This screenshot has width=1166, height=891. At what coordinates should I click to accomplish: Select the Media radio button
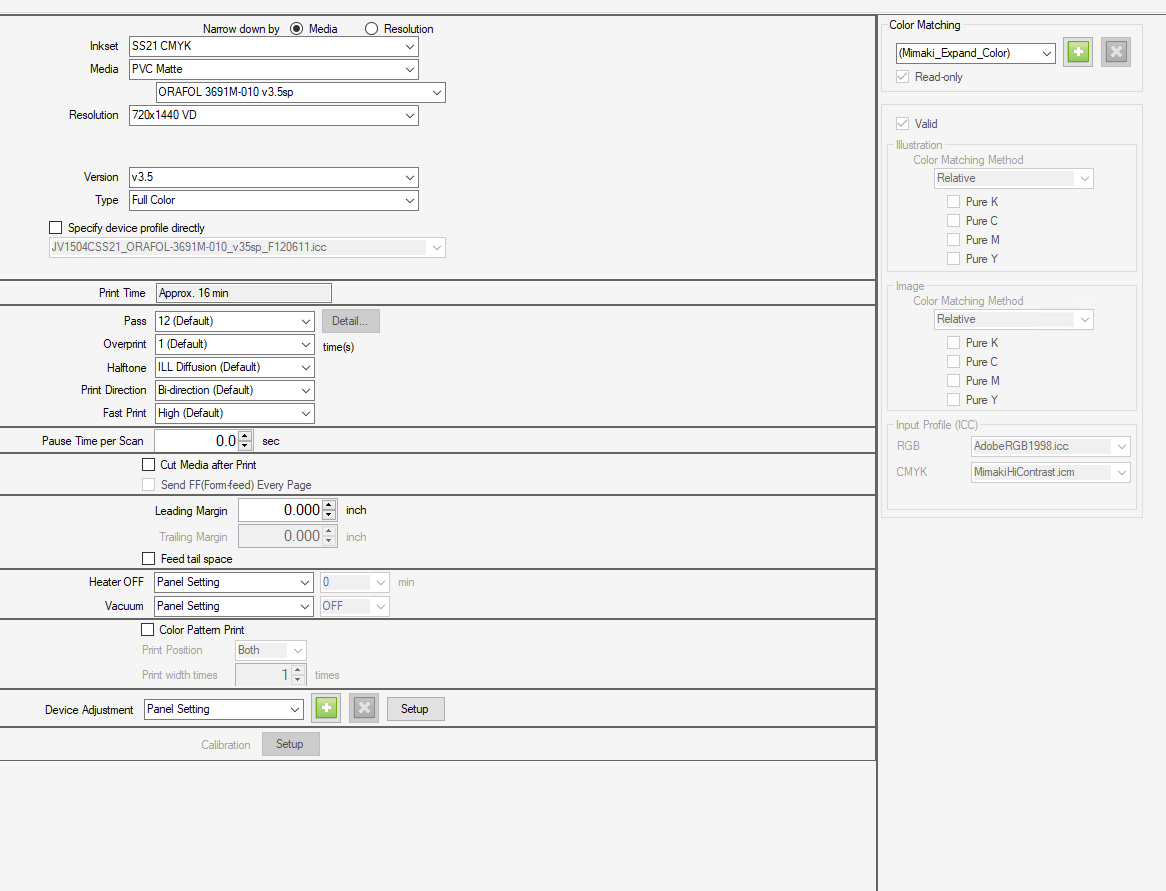tap(297, 28)
